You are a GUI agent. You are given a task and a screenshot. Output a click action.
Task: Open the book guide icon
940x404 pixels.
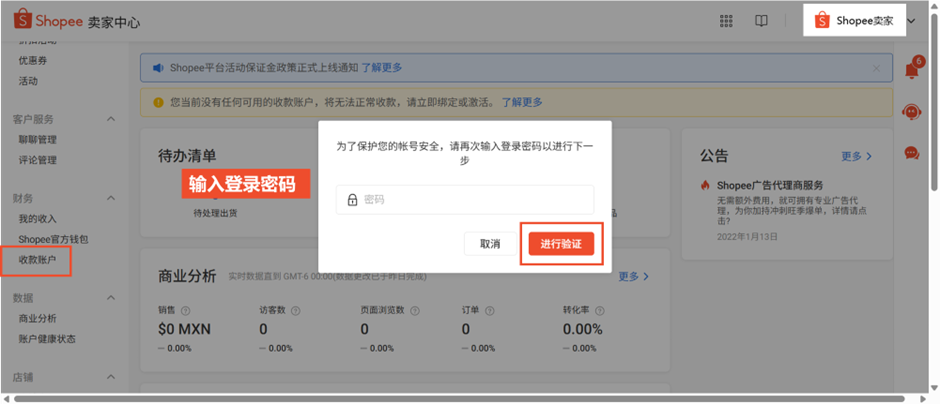click(x=761, y=21)
